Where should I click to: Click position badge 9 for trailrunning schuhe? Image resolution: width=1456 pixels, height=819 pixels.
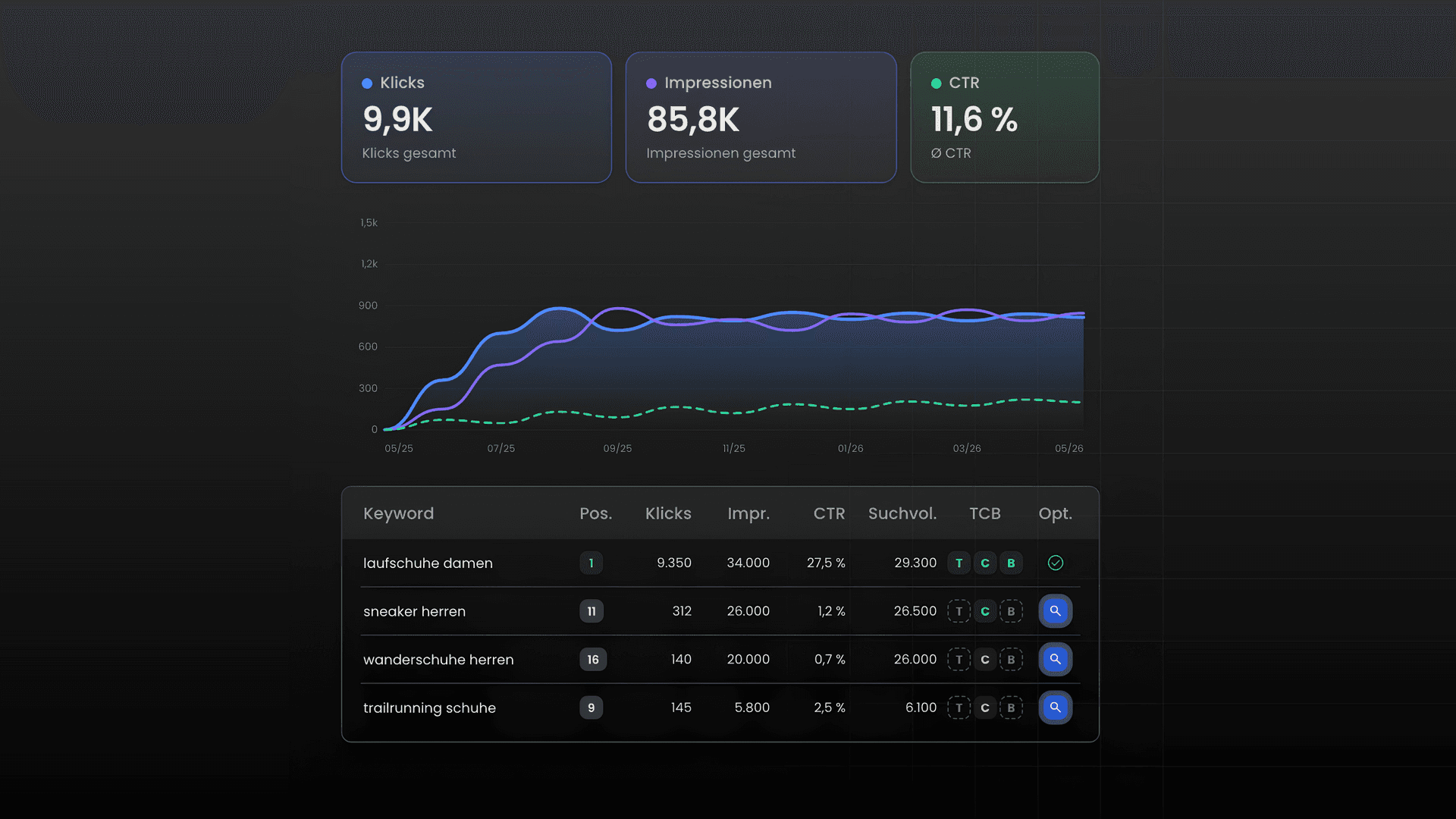tap(591, 708)
